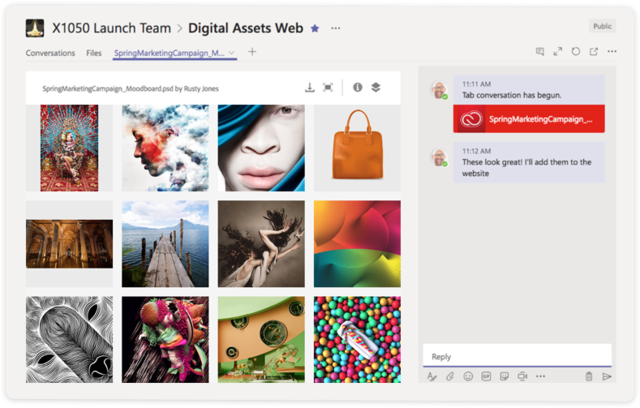Open text formatting options in reply box
The image size is (640, 408).
[432, 376]
